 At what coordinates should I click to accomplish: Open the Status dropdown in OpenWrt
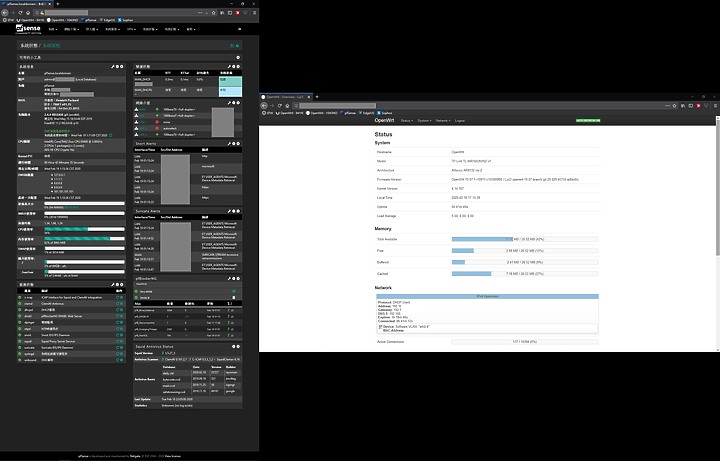[406, 121]
